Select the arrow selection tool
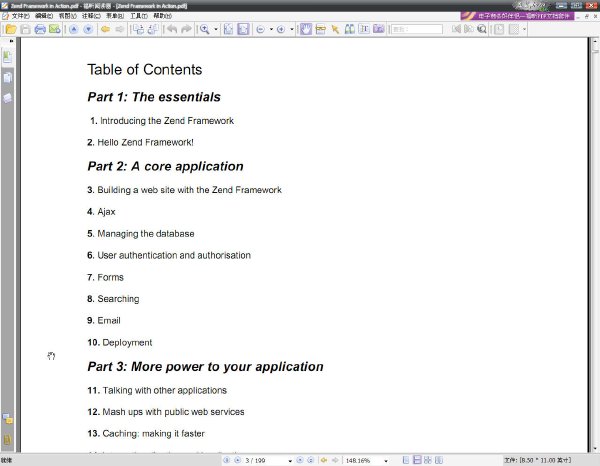Image resolution: width=600 pixels, height=466 pixels. point(335,29)
